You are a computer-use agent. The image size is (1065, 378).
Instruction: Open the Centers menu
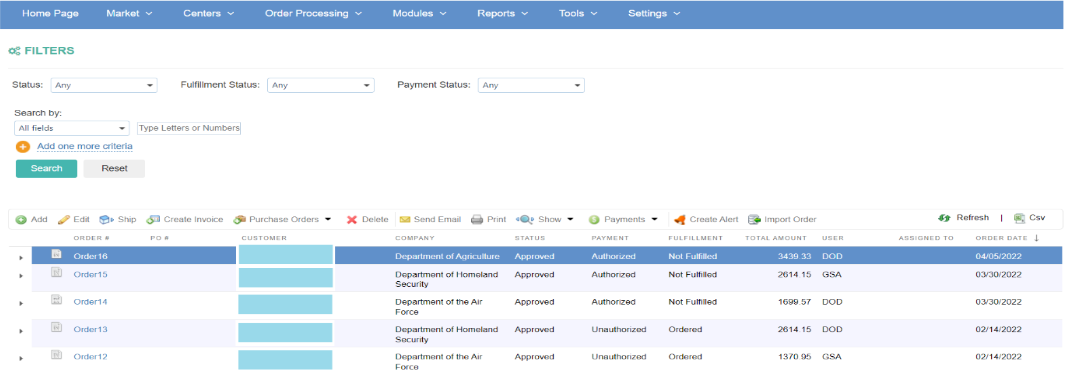coord(209,14)
